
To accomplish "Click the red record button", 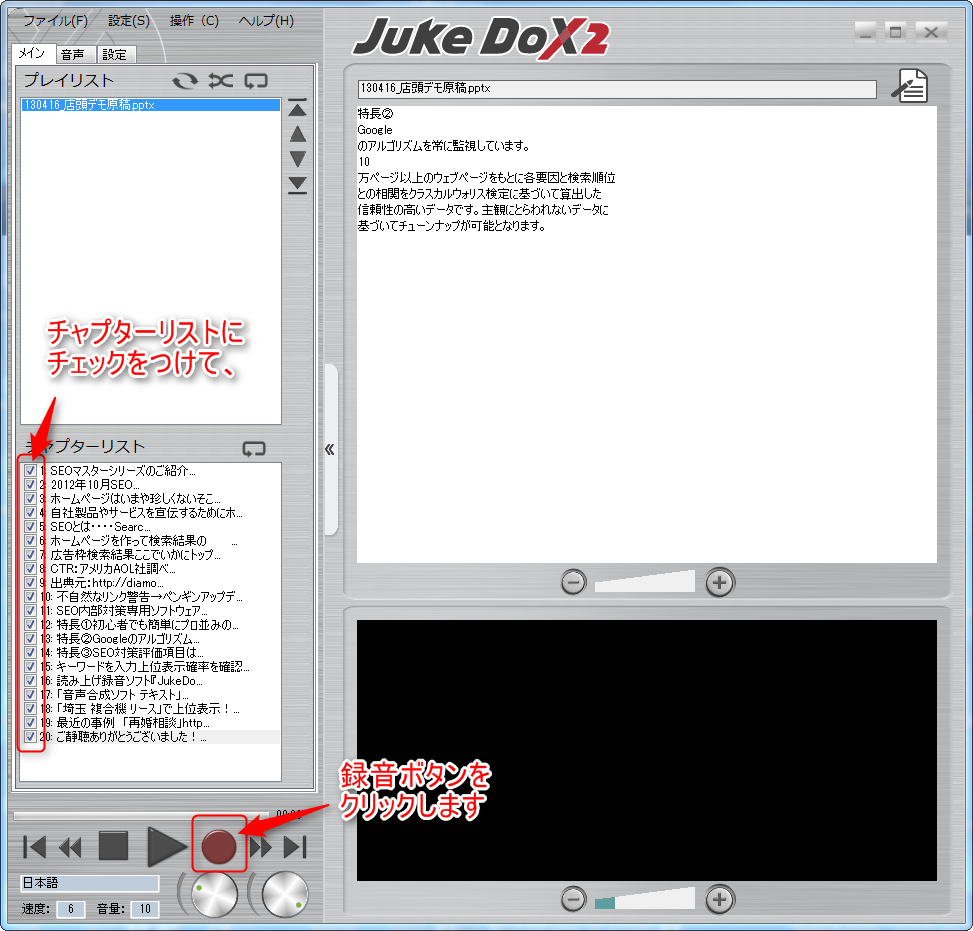I will [219, 847].
